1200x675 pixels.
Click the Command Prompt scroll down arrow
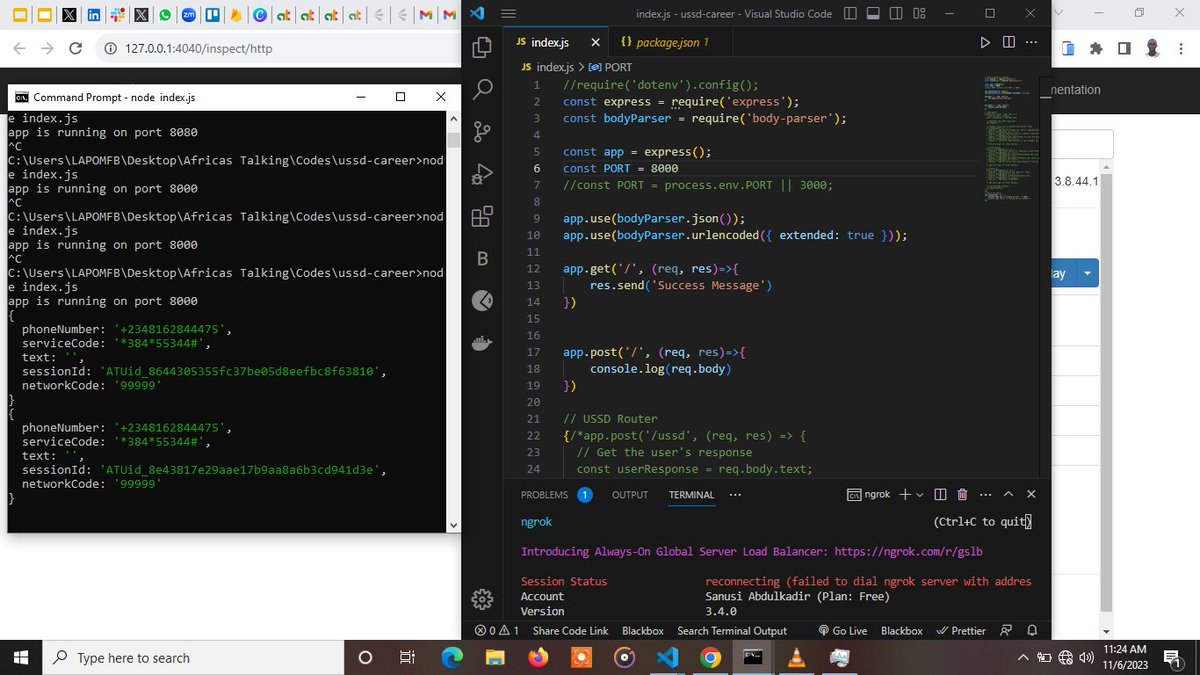[453, 525]
